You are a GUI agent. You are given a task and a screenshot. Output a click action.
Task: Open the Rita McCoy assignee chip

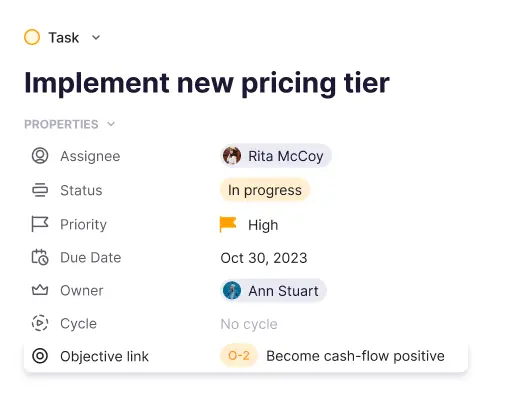pos(276,156)
